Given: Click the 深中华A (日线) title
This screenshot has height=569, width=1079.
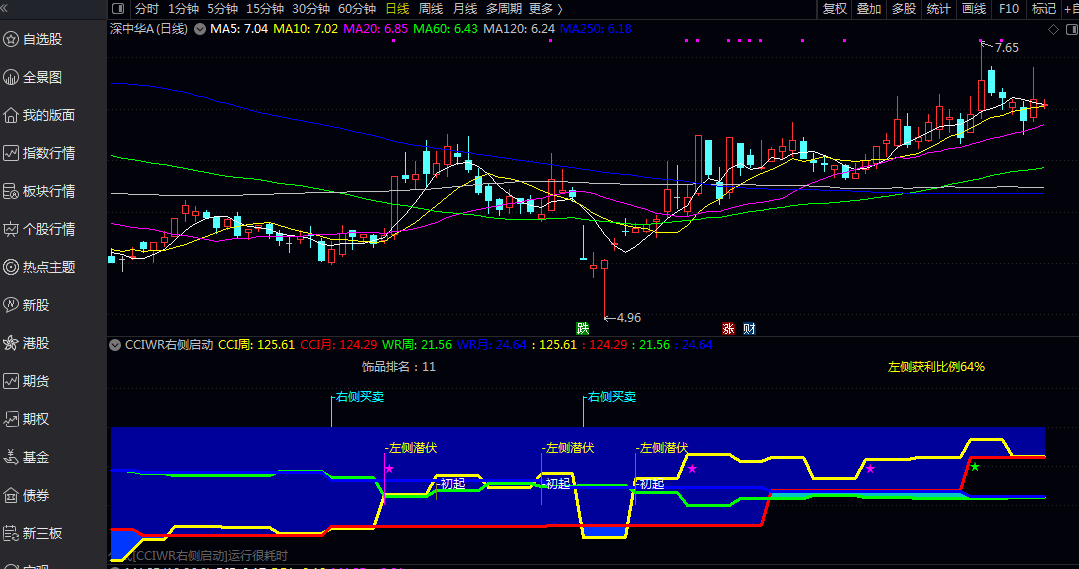Looking at the screenshot, I should click(x=149, y=29).
